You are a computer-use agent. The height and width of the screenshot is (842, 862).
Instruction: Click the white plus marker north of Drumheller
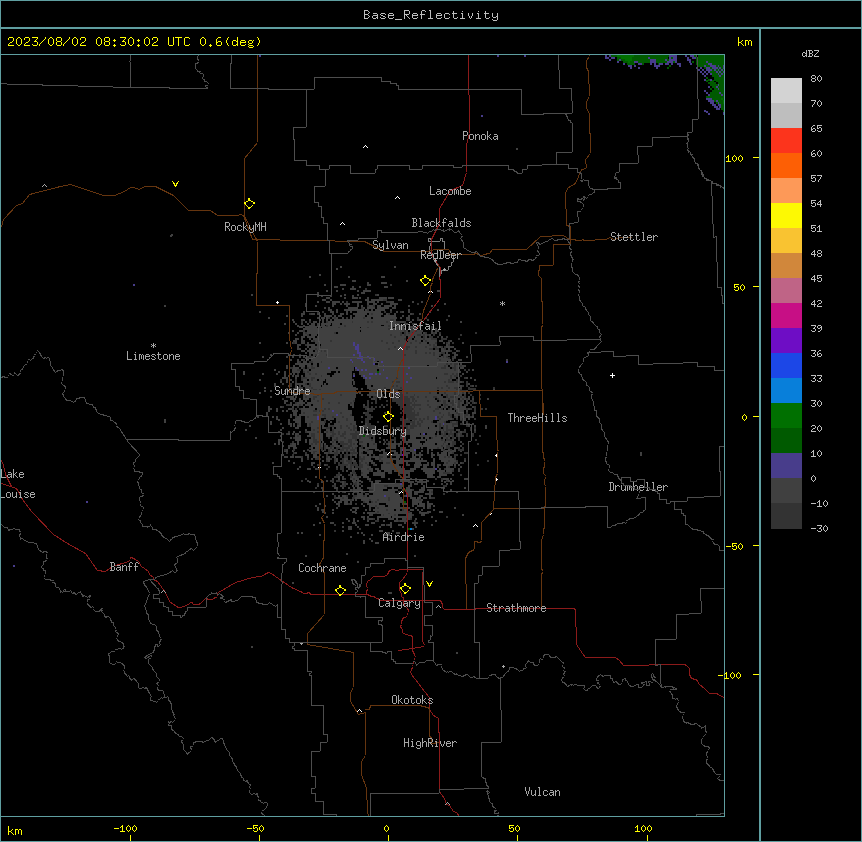coord(612,375)
